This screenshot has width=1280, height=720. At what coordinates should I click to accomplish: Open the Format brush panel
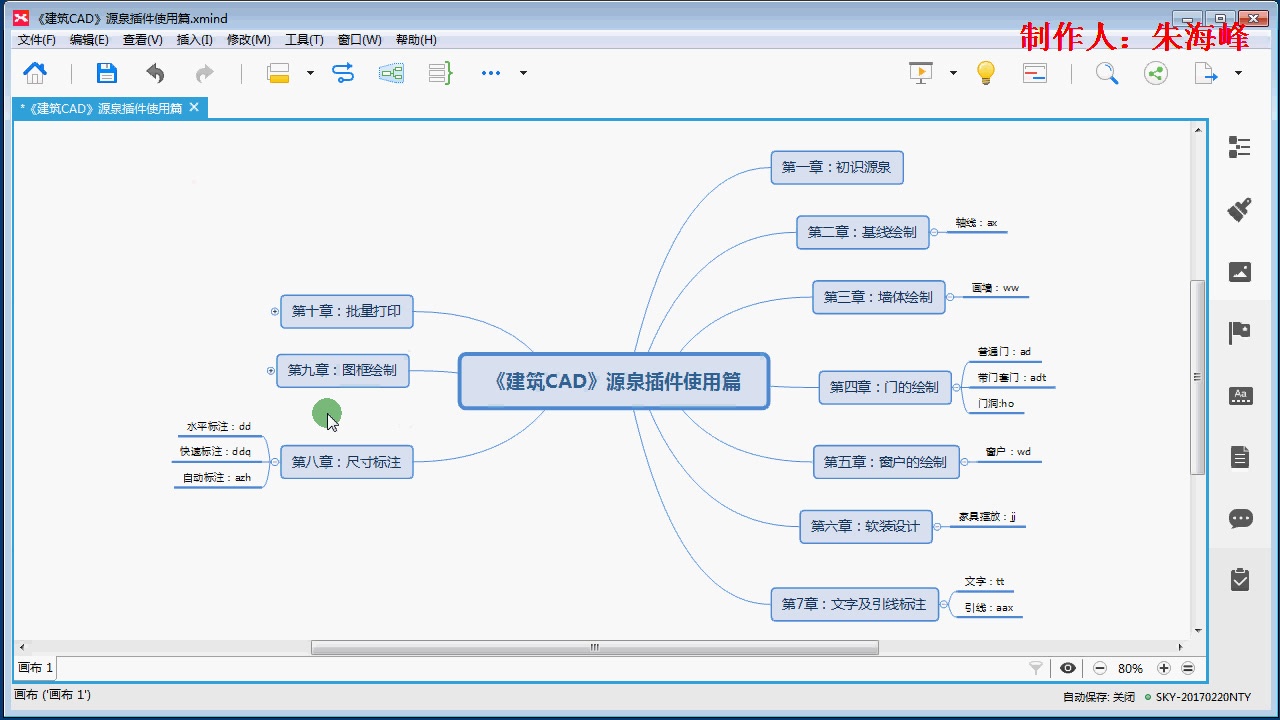pos(1240,210)
